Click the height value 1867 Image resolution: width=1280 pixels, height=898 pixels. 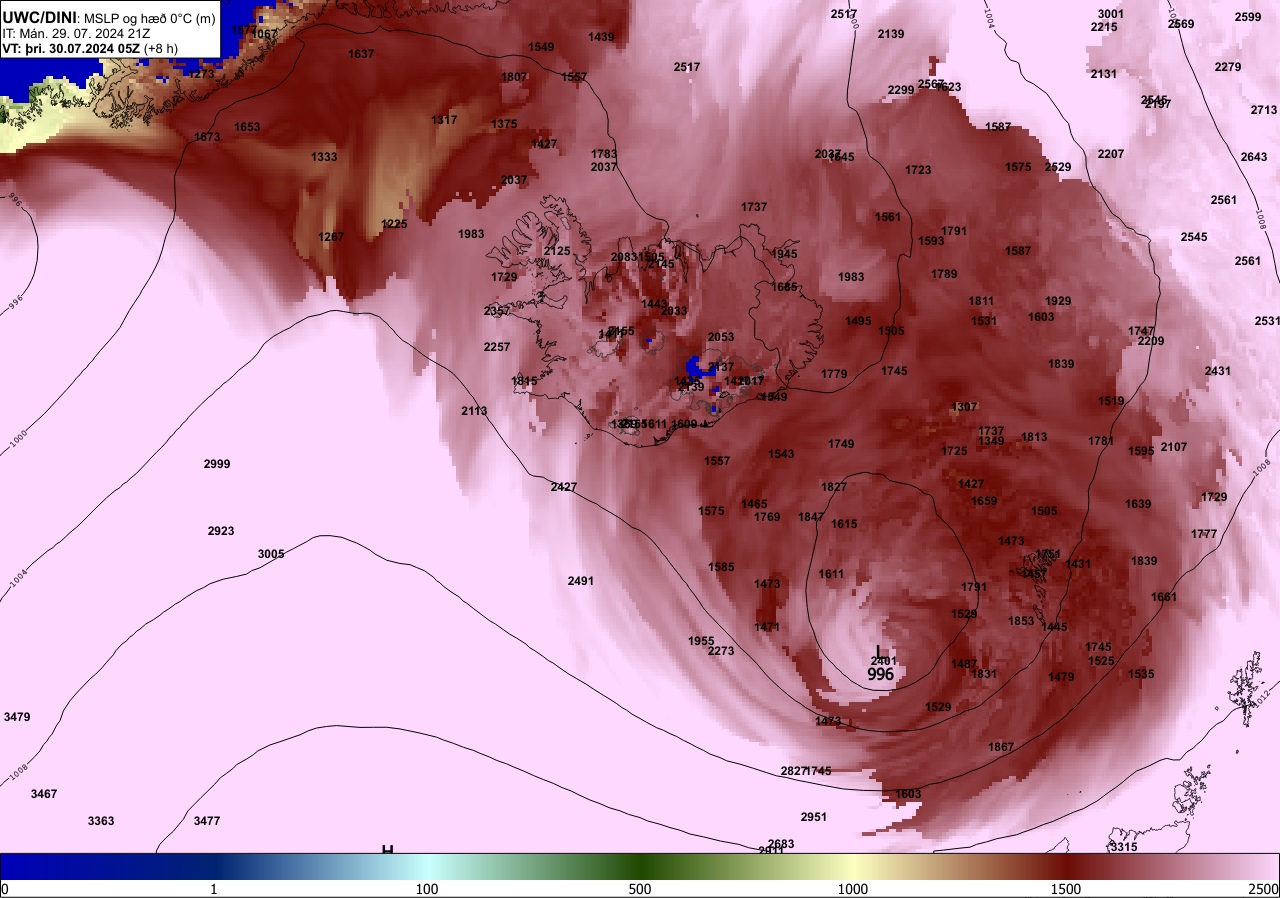tap(1001, 747)
